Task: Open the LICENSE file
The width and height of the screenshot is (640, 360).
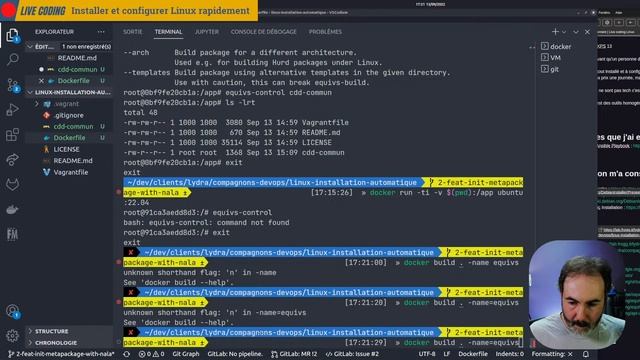Action: tap(66, 149)
